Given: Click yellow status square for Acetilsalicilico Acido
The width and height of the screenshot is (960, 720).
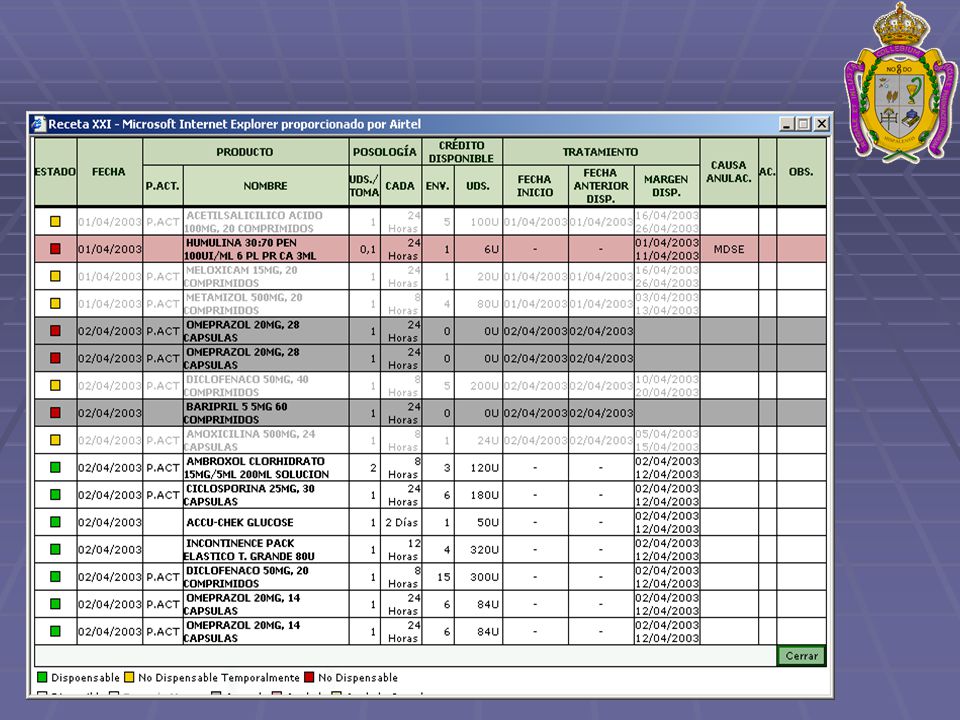Looking at the screenshot, I should coord(55,222).
